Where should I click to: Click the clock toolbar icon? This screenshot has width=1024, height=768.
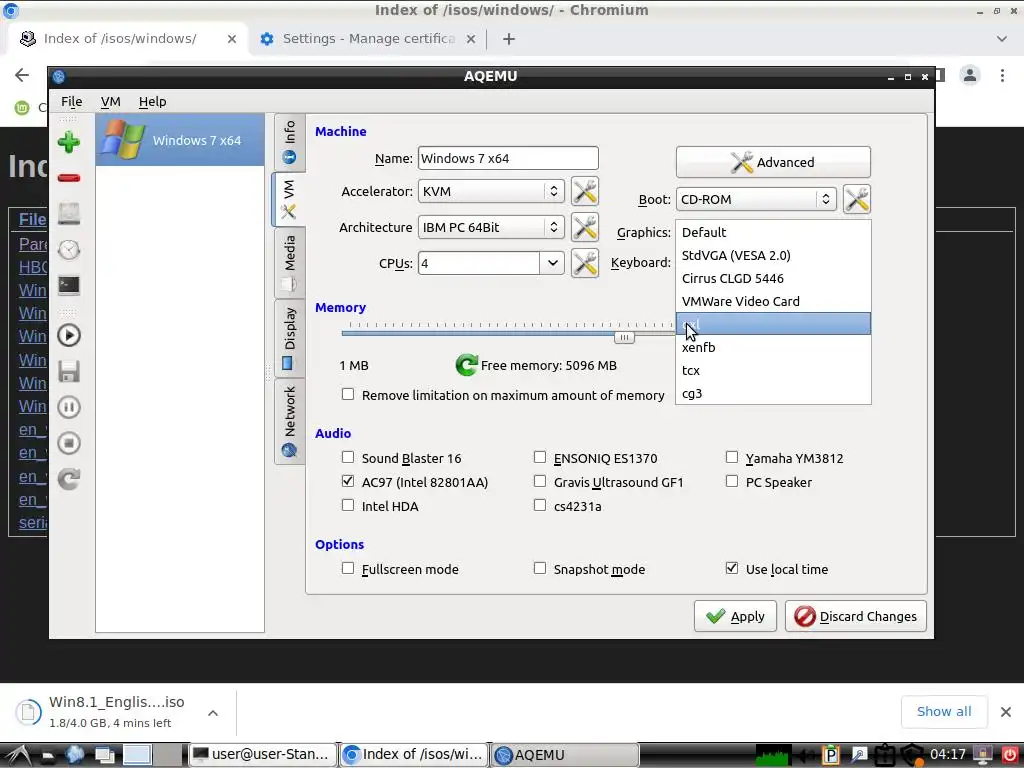69,249
